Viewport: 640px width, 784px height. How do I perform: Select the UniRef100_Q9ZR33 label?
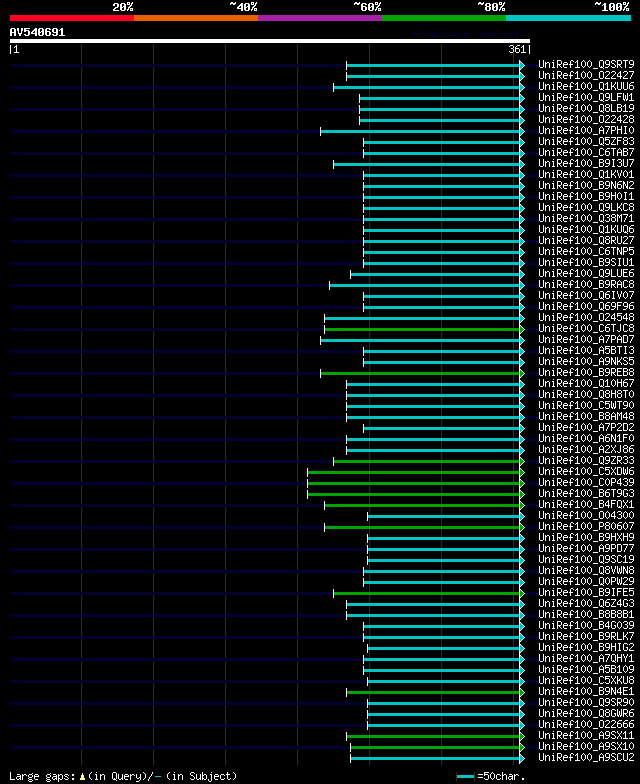586,460
